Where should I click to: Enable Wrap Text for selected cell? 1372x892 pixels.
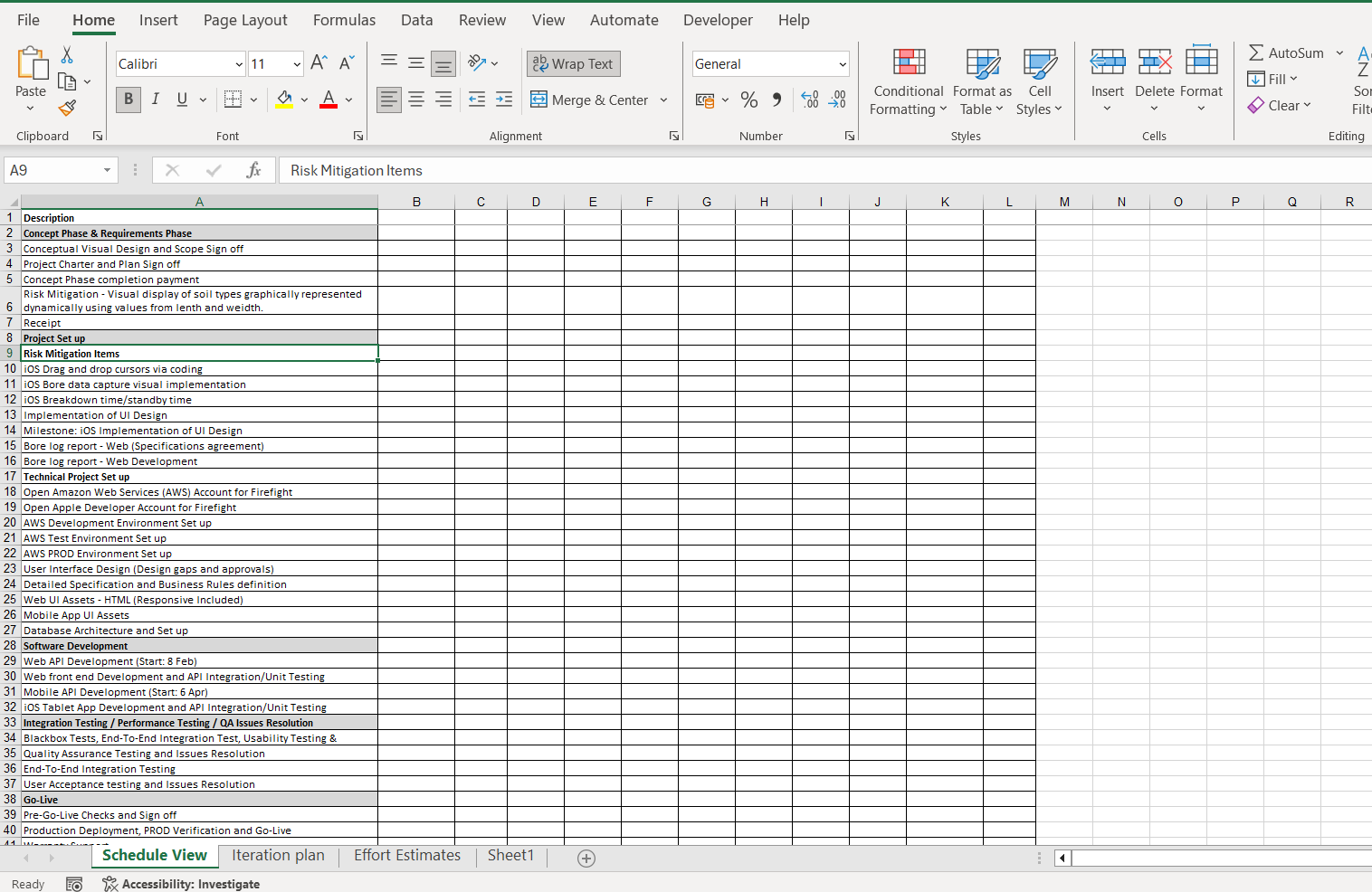point(573,63)
